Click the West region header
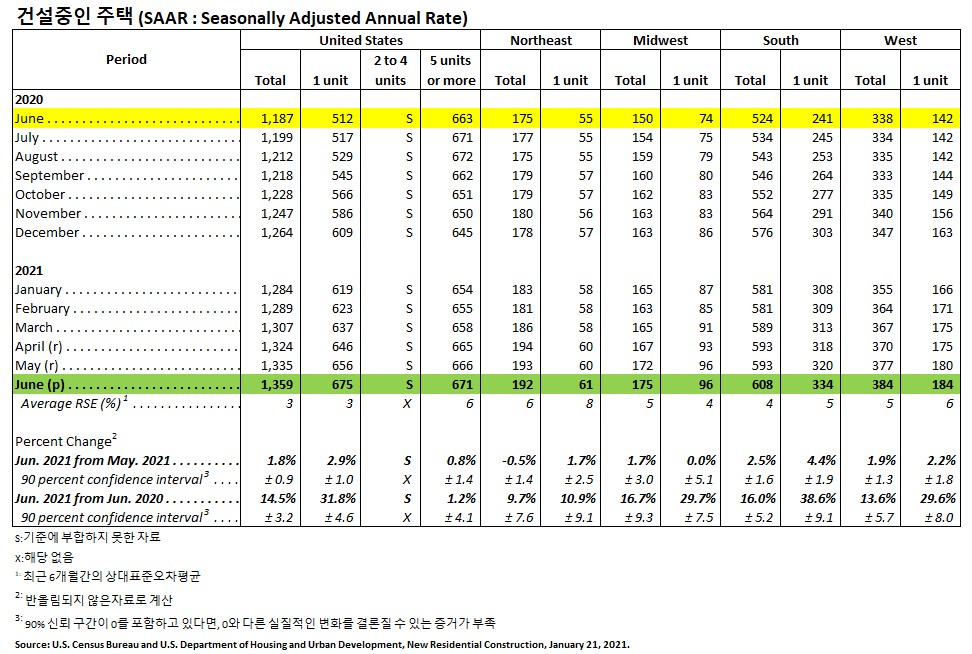The width and height of the screenshot is (972, 654). point(900,40)
